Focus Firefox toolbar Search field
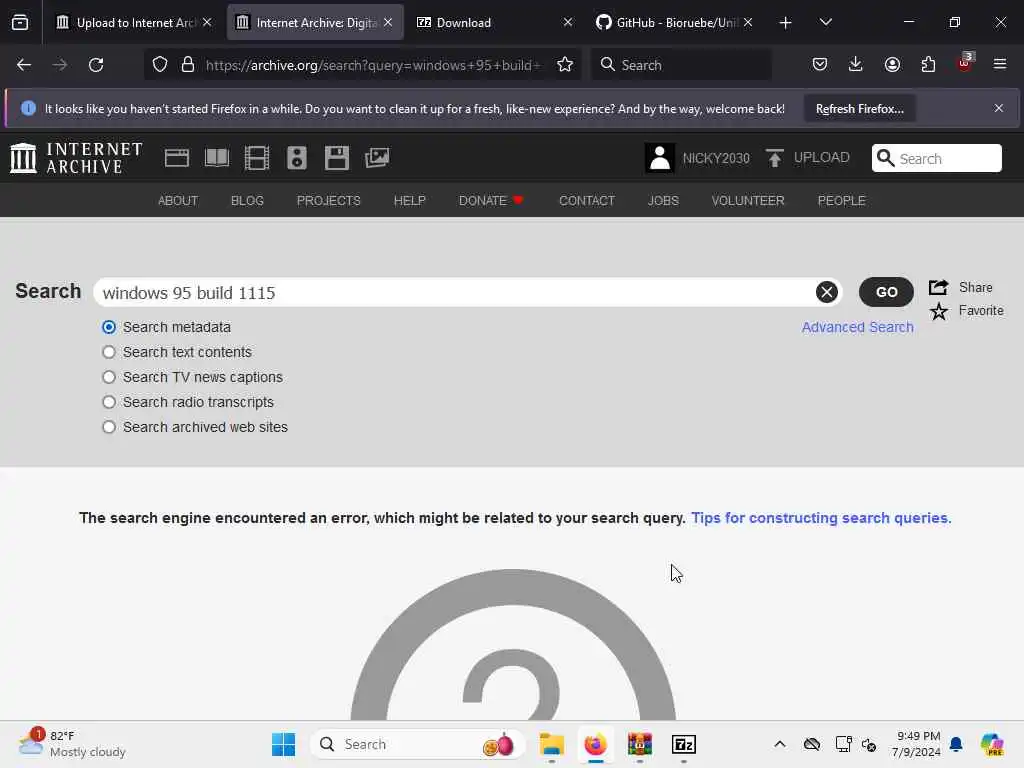The height and width of the screenshot is (768, 1024). 681,65
